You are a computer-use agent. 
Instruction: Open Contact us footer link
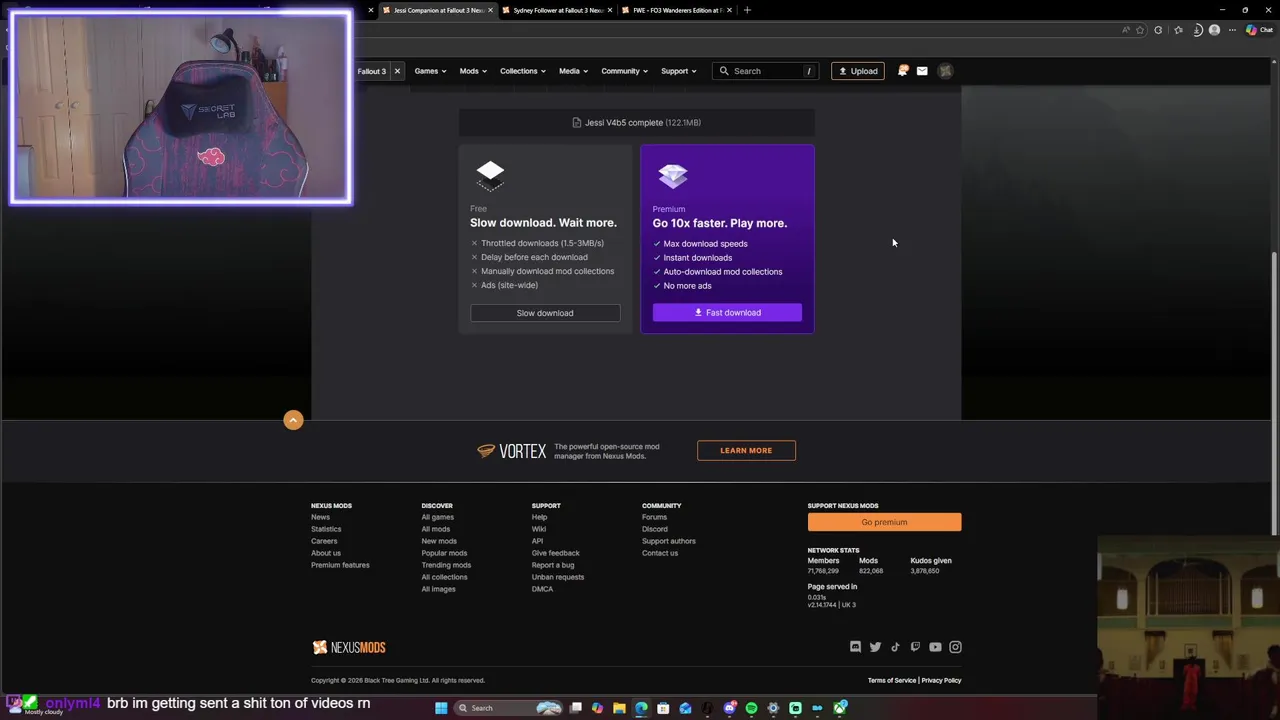660,553
